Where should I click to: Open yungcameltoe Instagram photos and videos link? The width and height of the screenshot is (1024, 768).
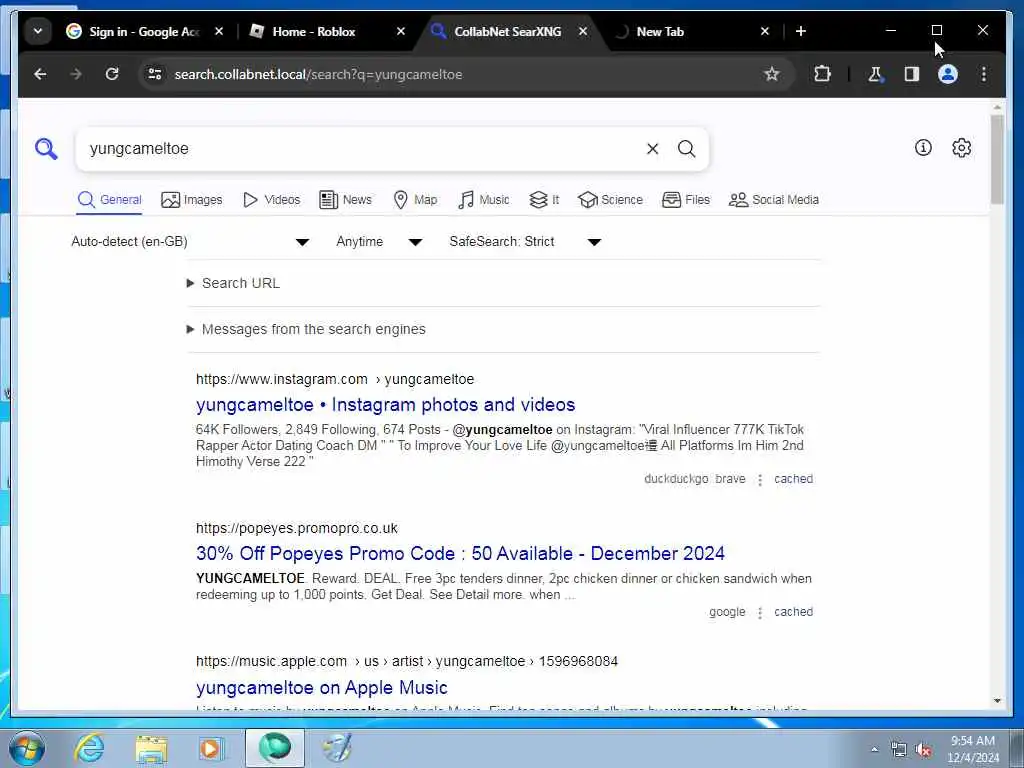coord(385,405)
